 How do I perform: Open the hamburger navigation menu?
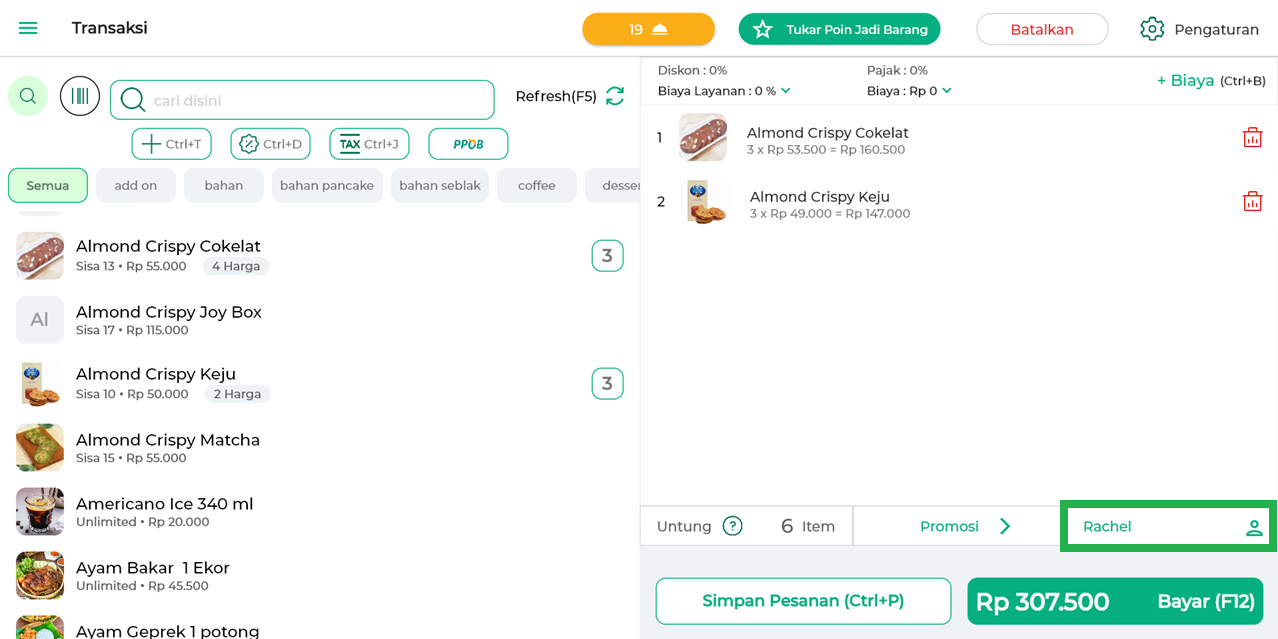click(28, 28)
